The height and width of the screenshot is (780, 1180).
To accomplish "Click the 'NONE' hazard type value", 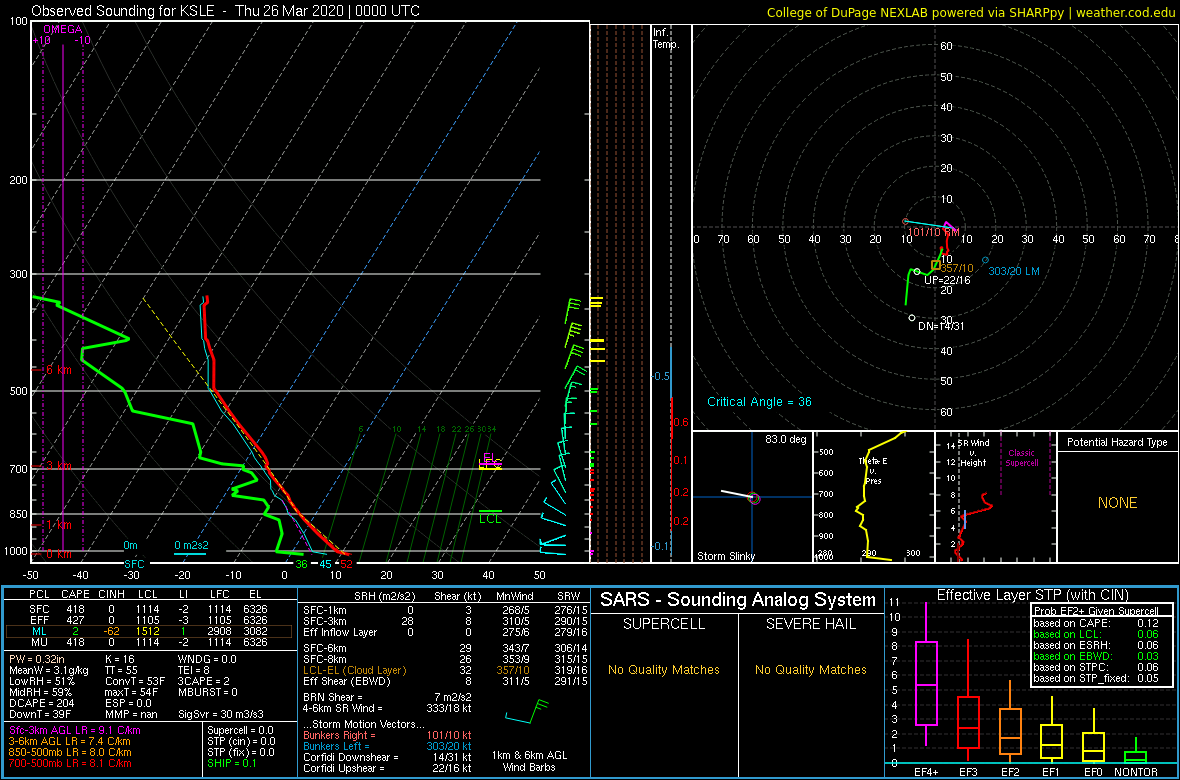I will point(1117,503).
